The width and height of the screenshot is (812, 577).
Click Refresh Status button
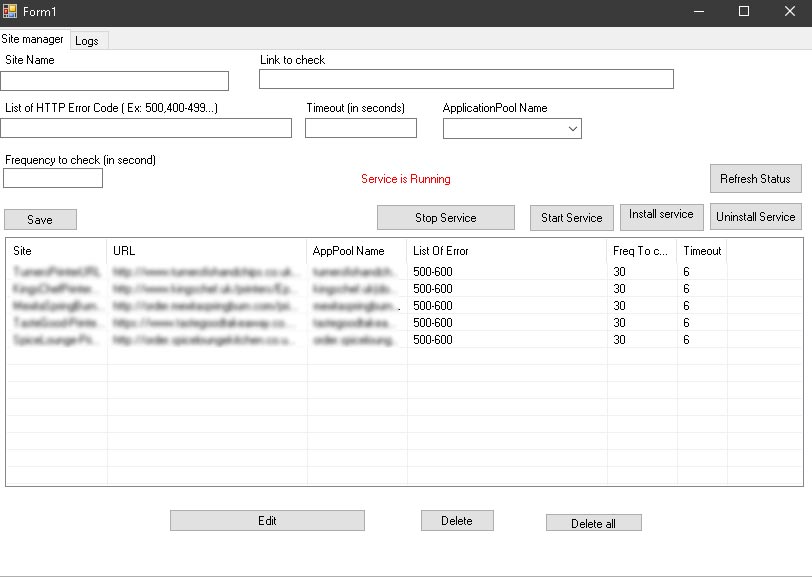756,179
